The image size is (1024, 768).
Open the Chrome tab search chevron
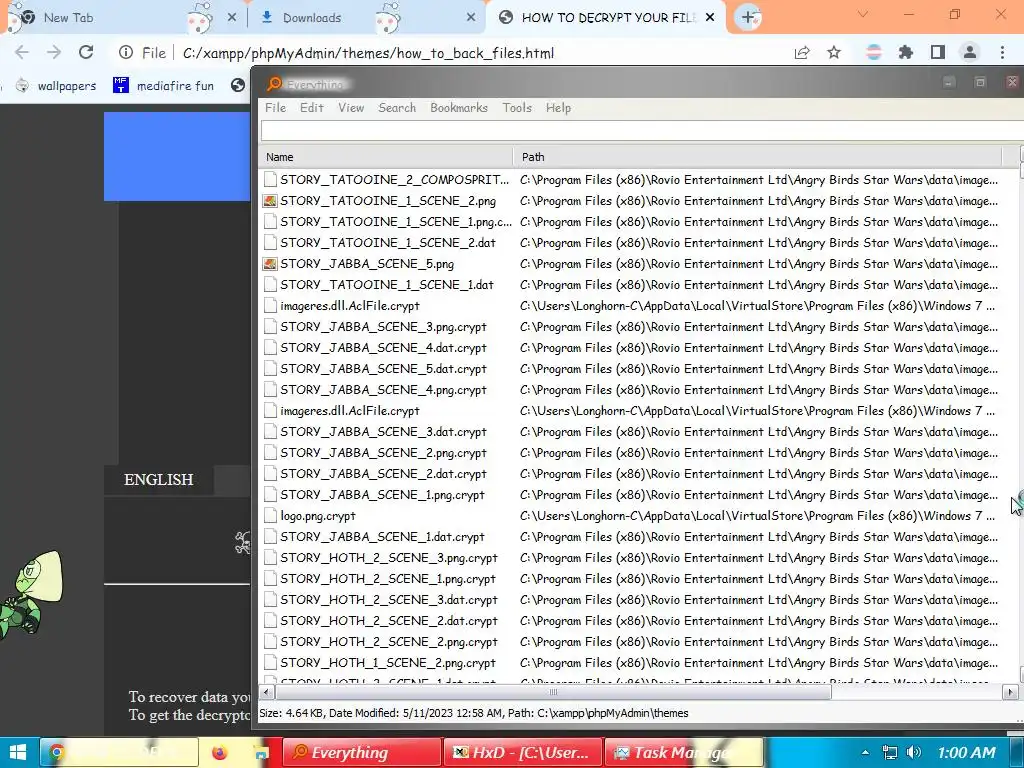click(863, 14)
